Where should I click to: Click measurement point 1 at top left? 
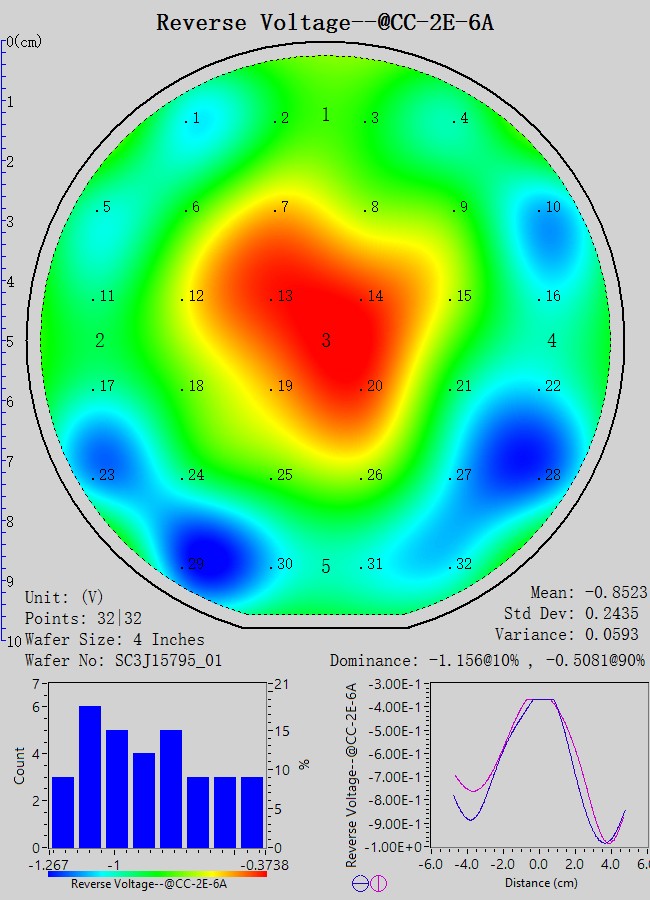tap(192, 119)
